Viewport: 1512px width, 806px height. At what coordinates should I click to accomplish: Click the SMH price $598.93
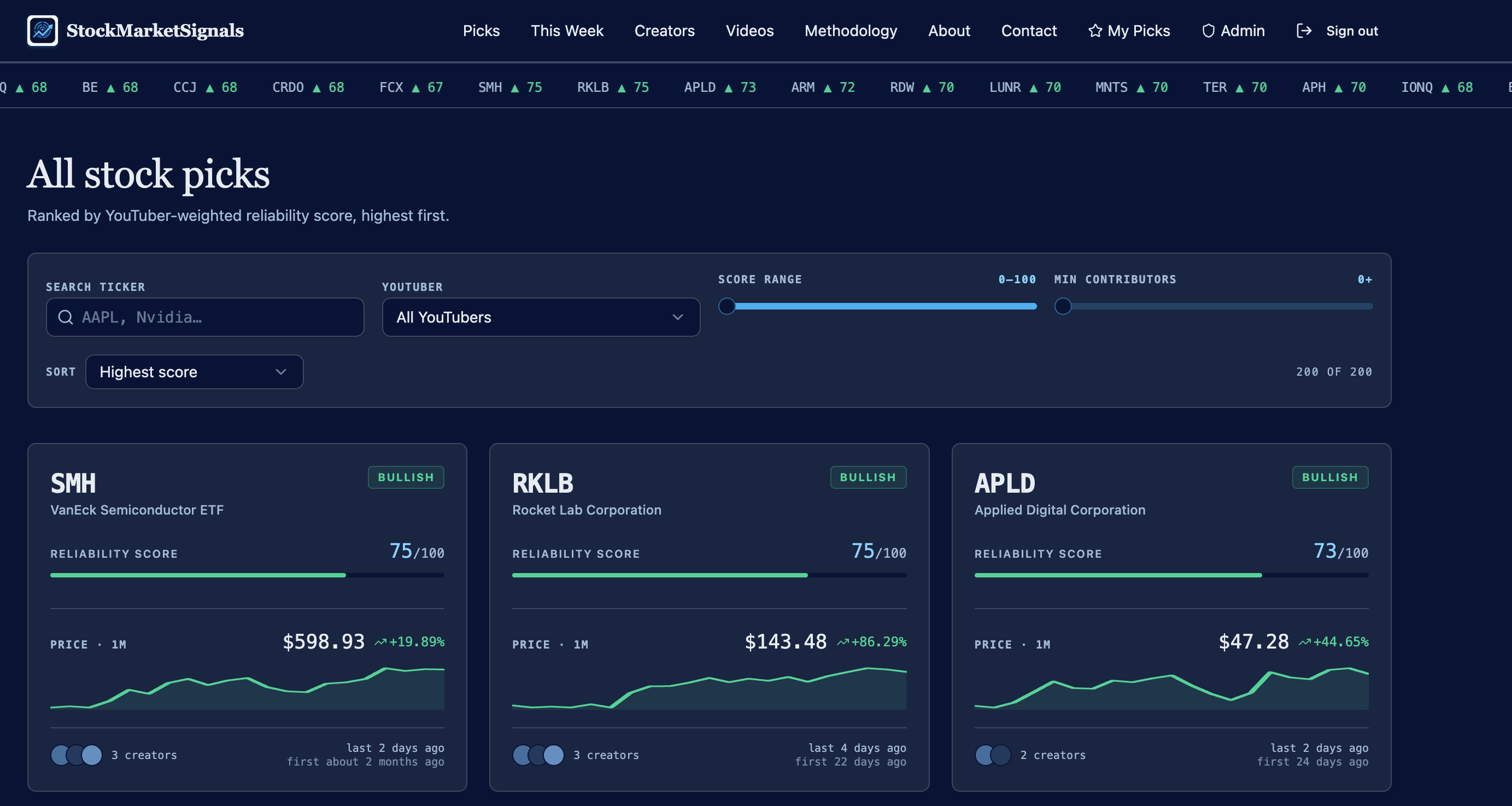click(324, 641)
